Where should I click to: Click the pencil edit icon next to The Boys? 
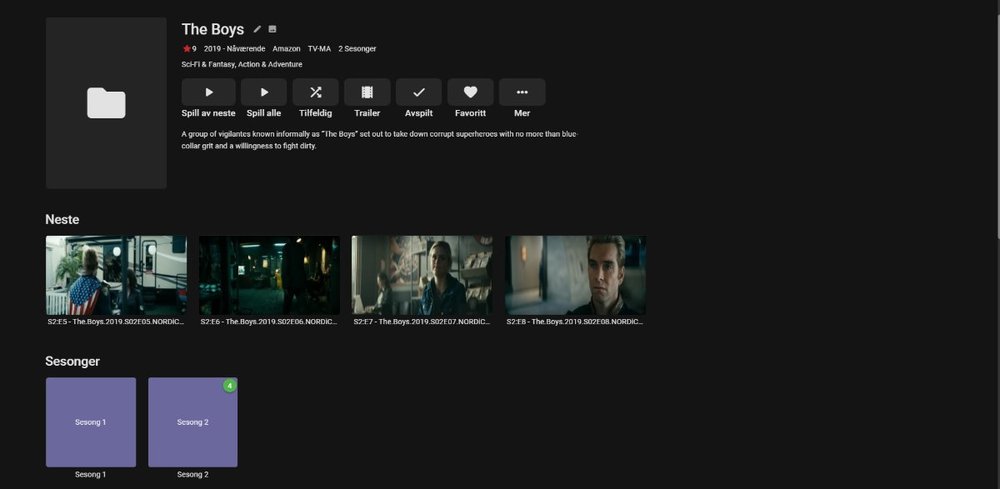point(257,29)
